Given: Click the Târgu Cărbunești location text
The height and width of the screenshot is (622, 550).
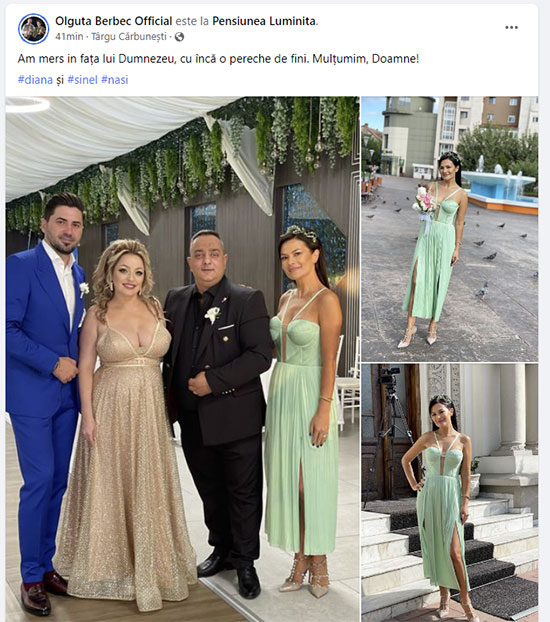Looking at the screenshot, I should [129, 37].
